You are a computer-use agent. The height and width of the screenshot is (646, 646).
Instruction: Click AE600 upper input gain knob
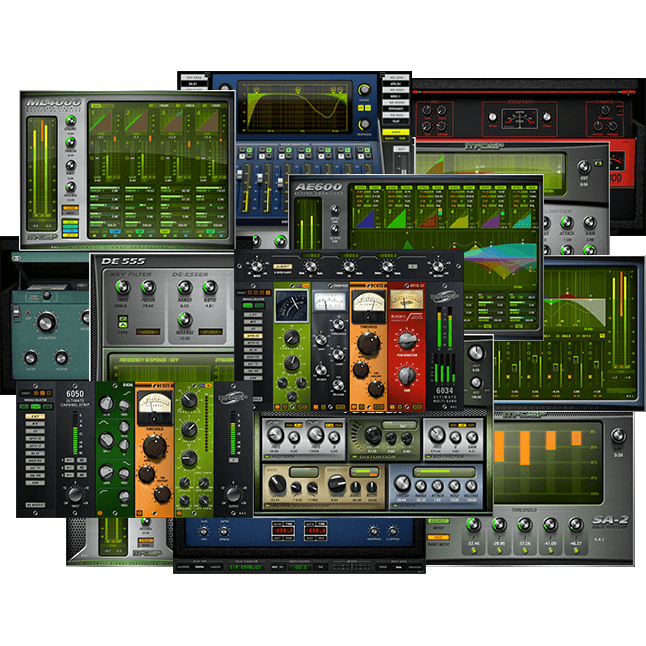(x=335, y=210)
